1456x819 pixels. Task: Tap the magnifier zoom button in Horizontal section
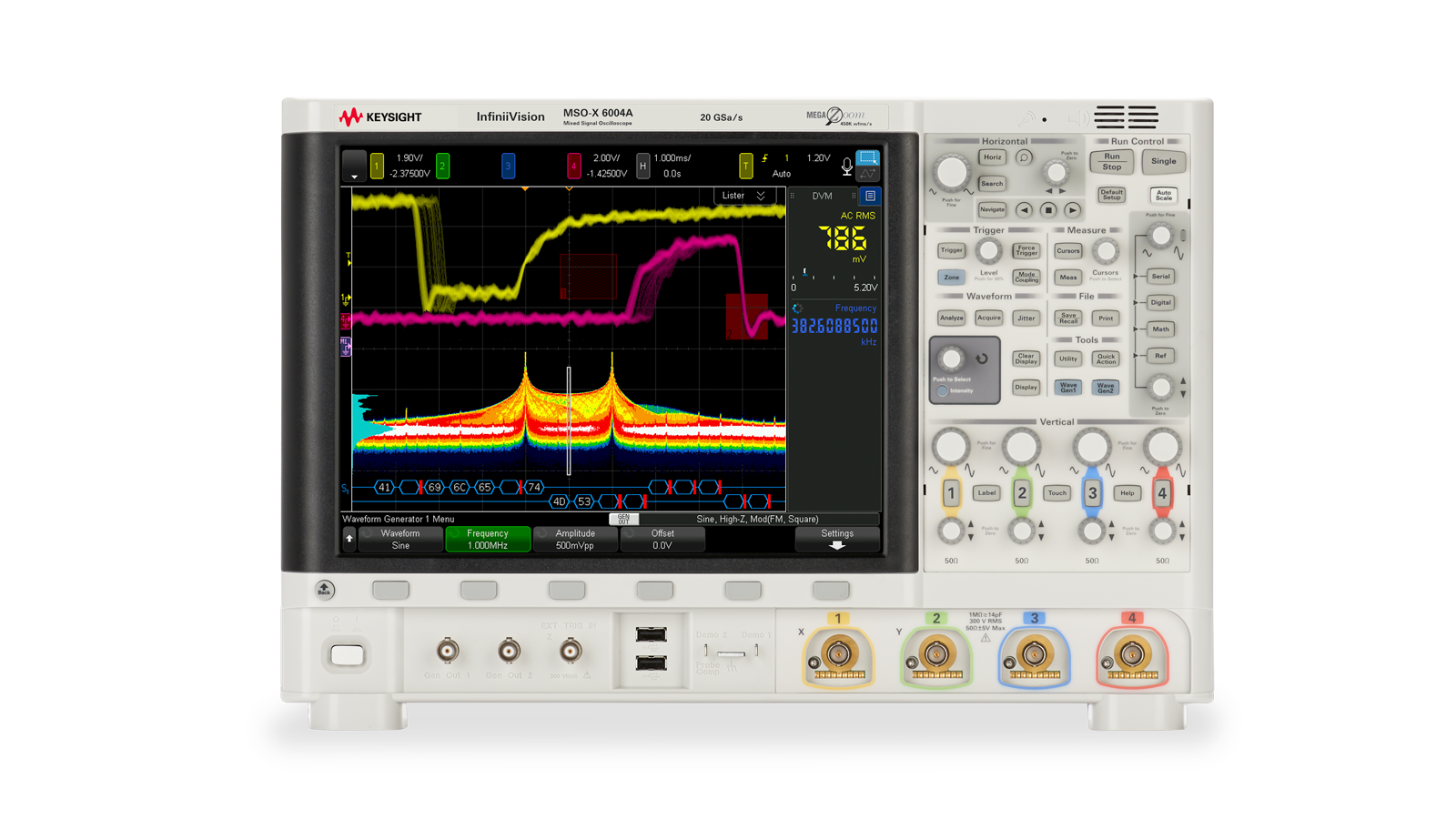(1024, 157)
